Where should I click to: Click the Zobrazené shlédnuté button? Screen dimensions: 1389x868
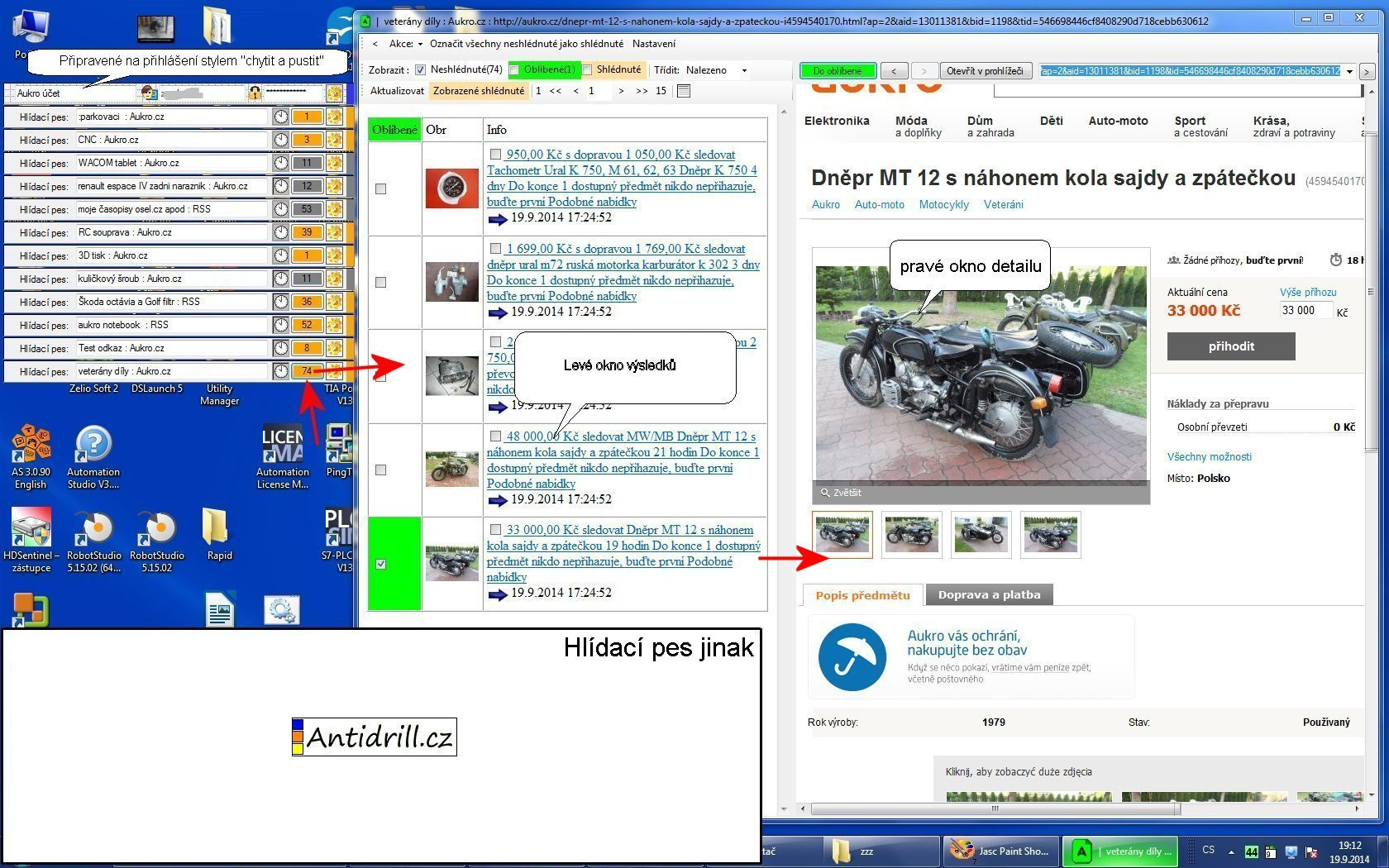[478, 91]
